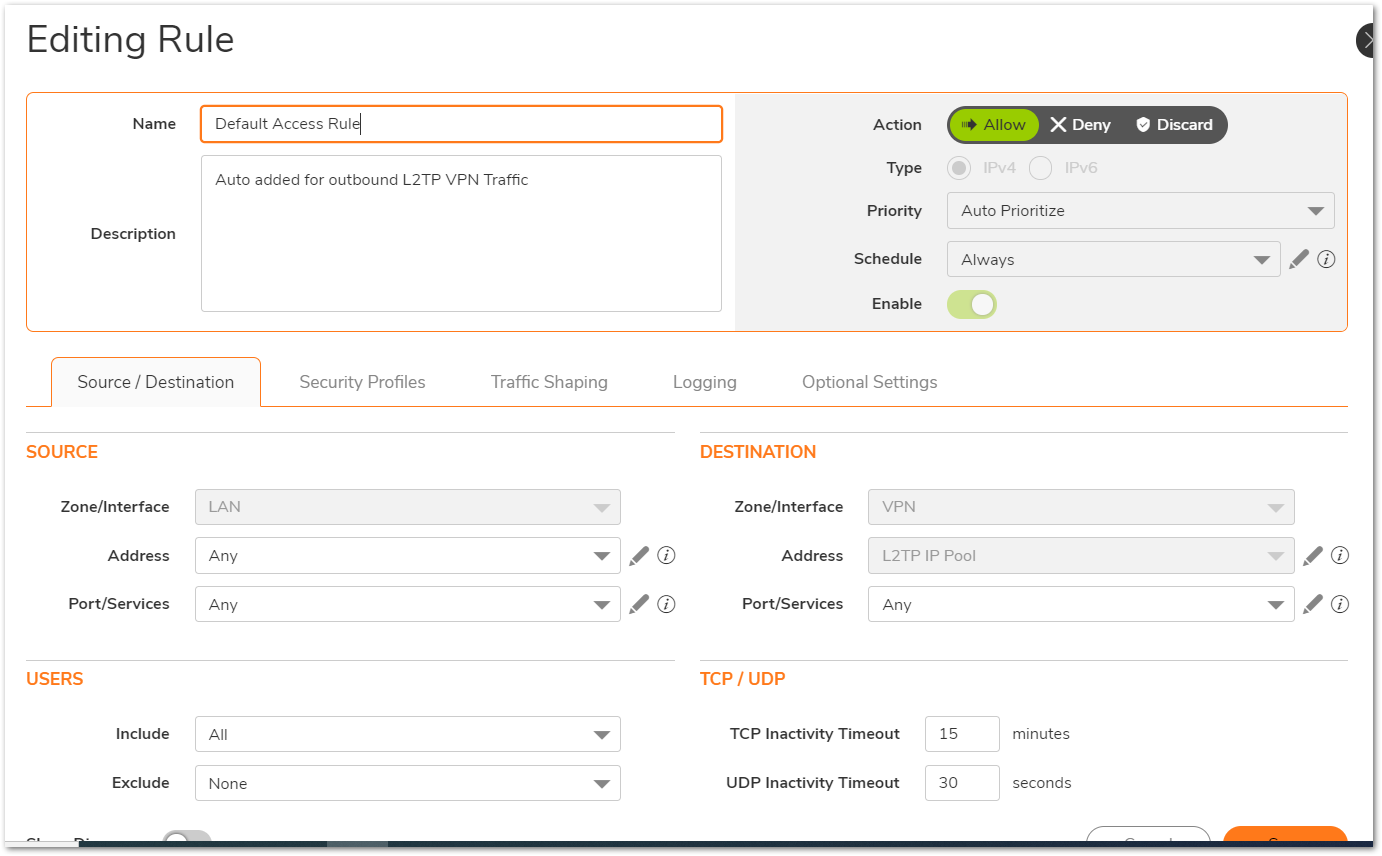Select the IPv4 radio button
Image resolution: width=1382 pixels, height=856 pixels.
click(959, 168)
